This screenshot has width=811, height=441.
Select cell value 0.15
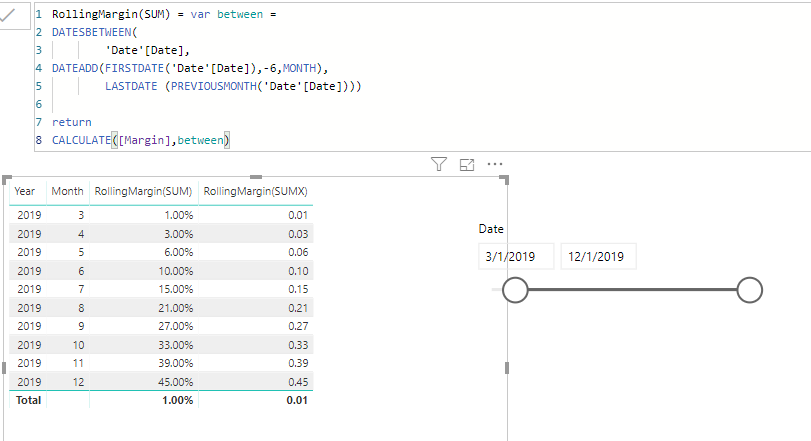pos(298,289)
